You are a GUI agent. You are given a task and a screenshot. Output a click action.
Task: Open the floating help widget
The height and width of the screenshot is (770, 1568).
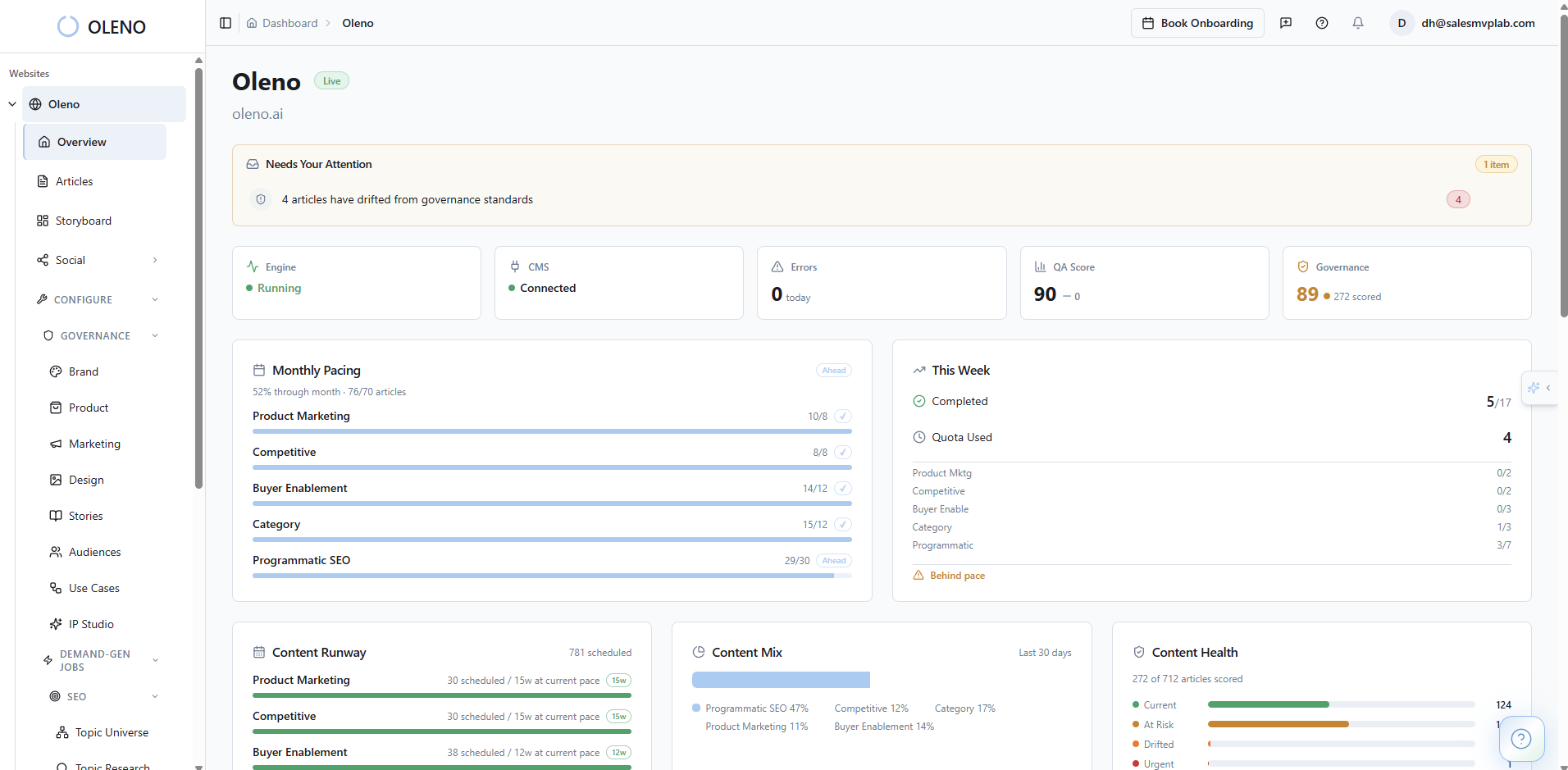(x=1521, y=739)
